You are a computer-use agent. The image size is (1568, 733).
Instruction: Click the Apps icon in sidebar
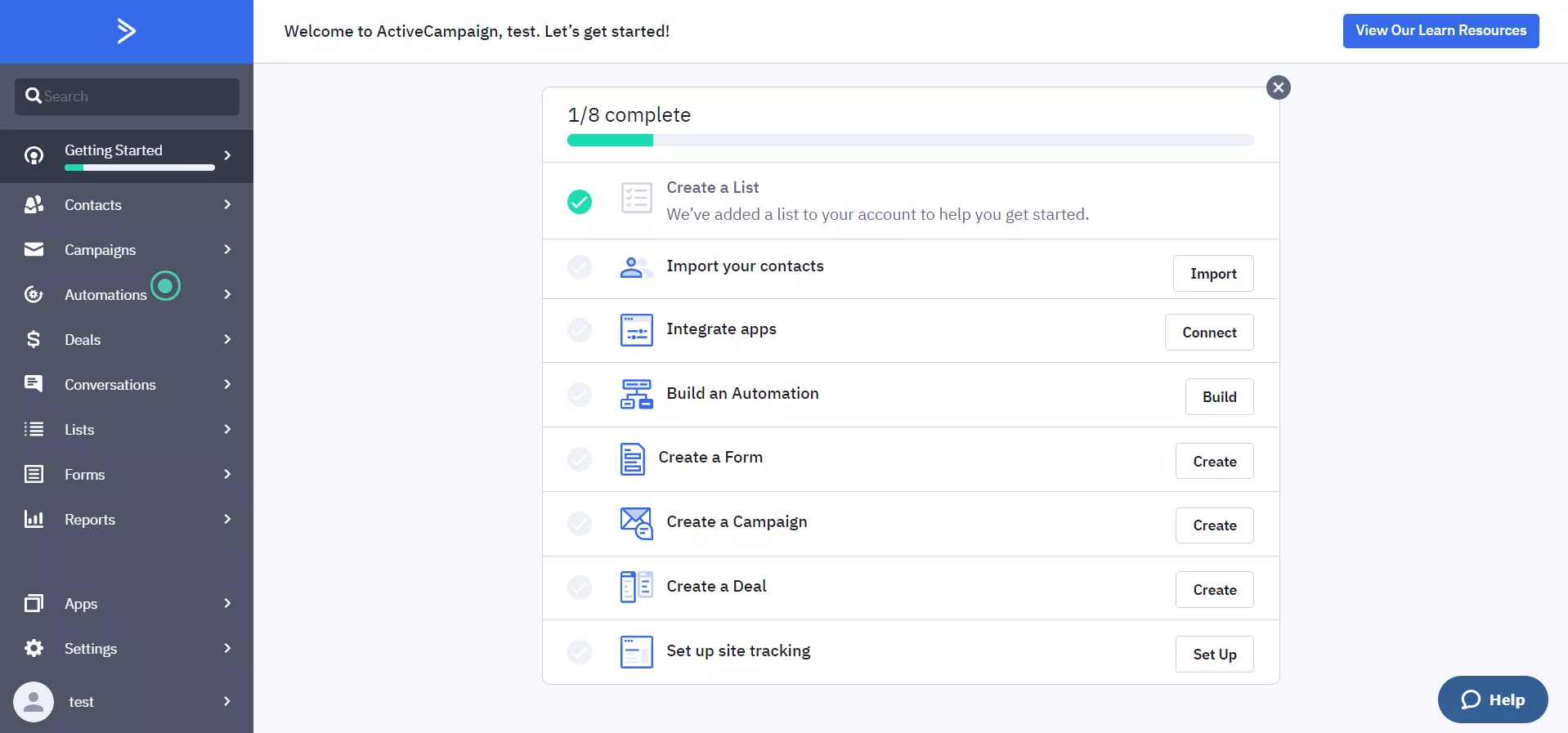[x=34, y=603]
